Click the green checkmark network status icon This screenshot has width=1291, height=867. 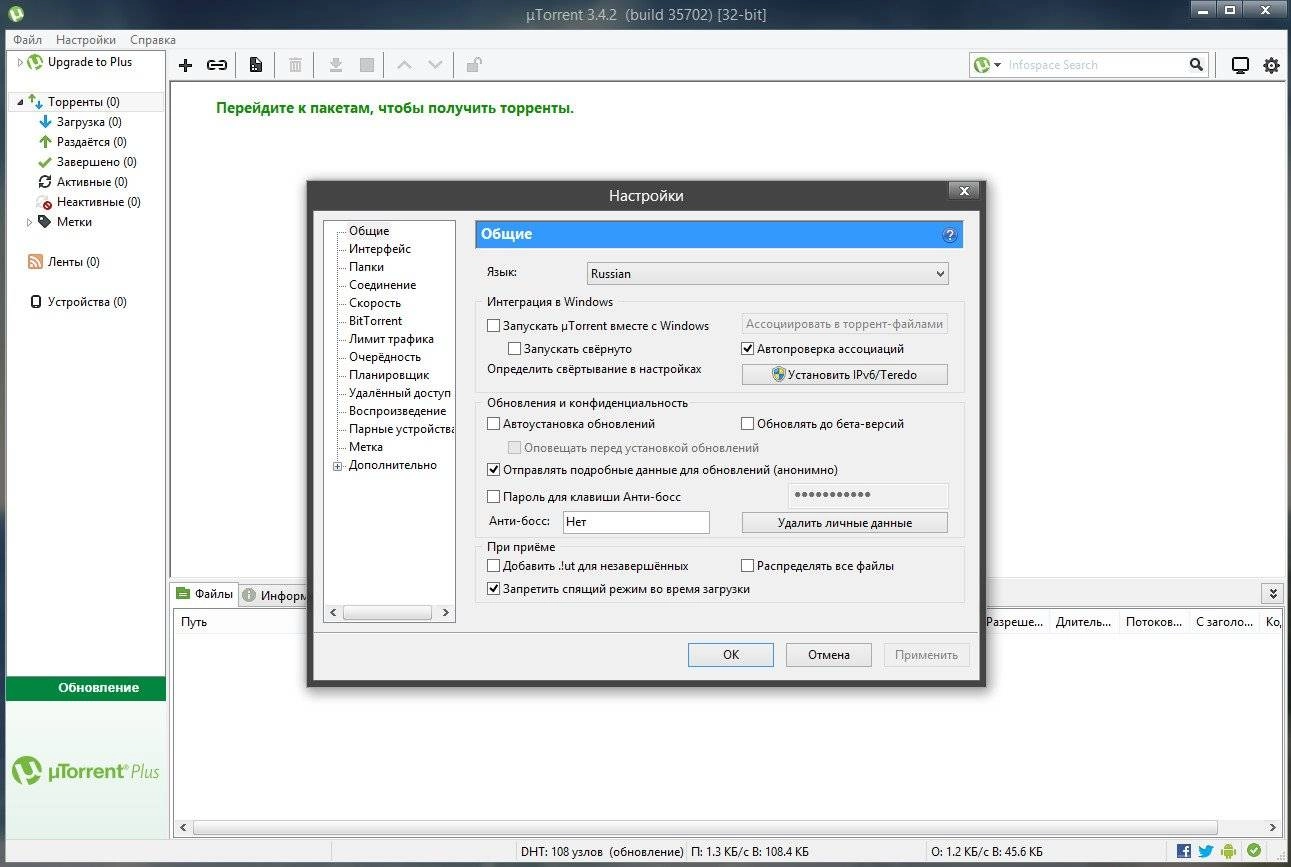coord(1254,851)
